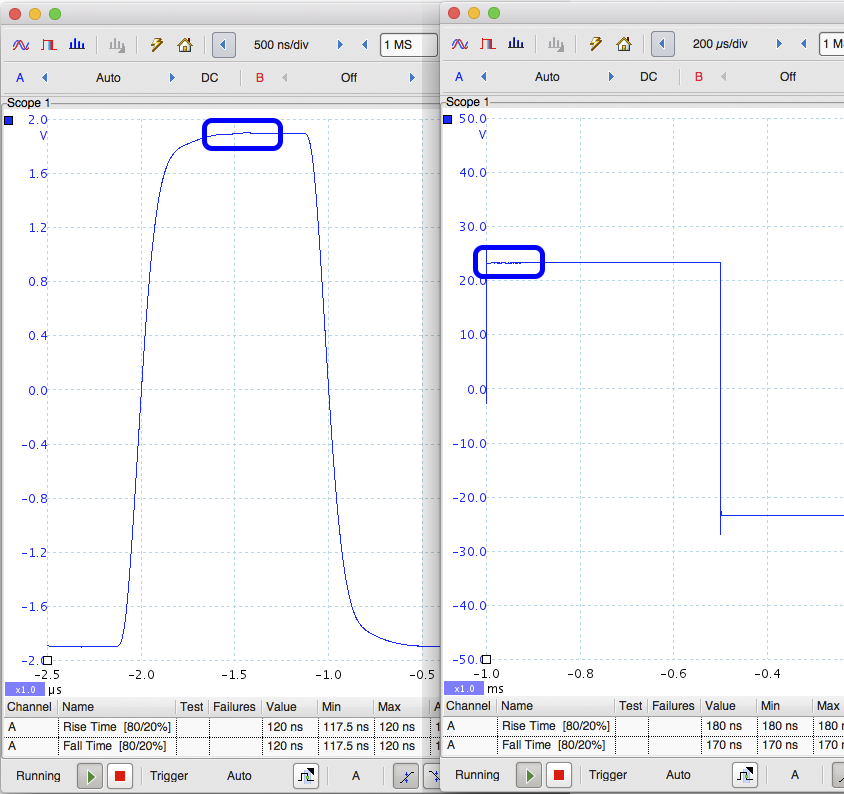The image size is (844, 794).
Task: Click the 1 MS samples field
Action: click(409, 45)
